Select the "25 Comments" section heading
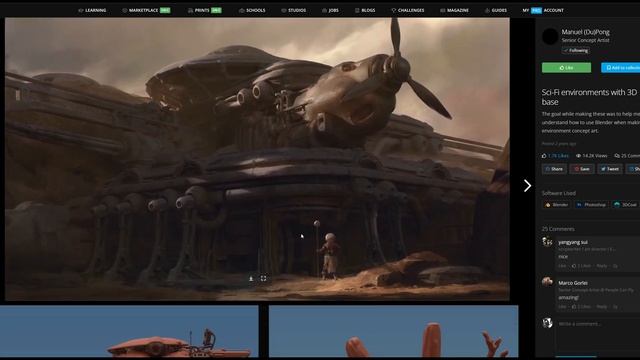Image resolution: width=640 pixels, height=360 pixels. (558, 229)
